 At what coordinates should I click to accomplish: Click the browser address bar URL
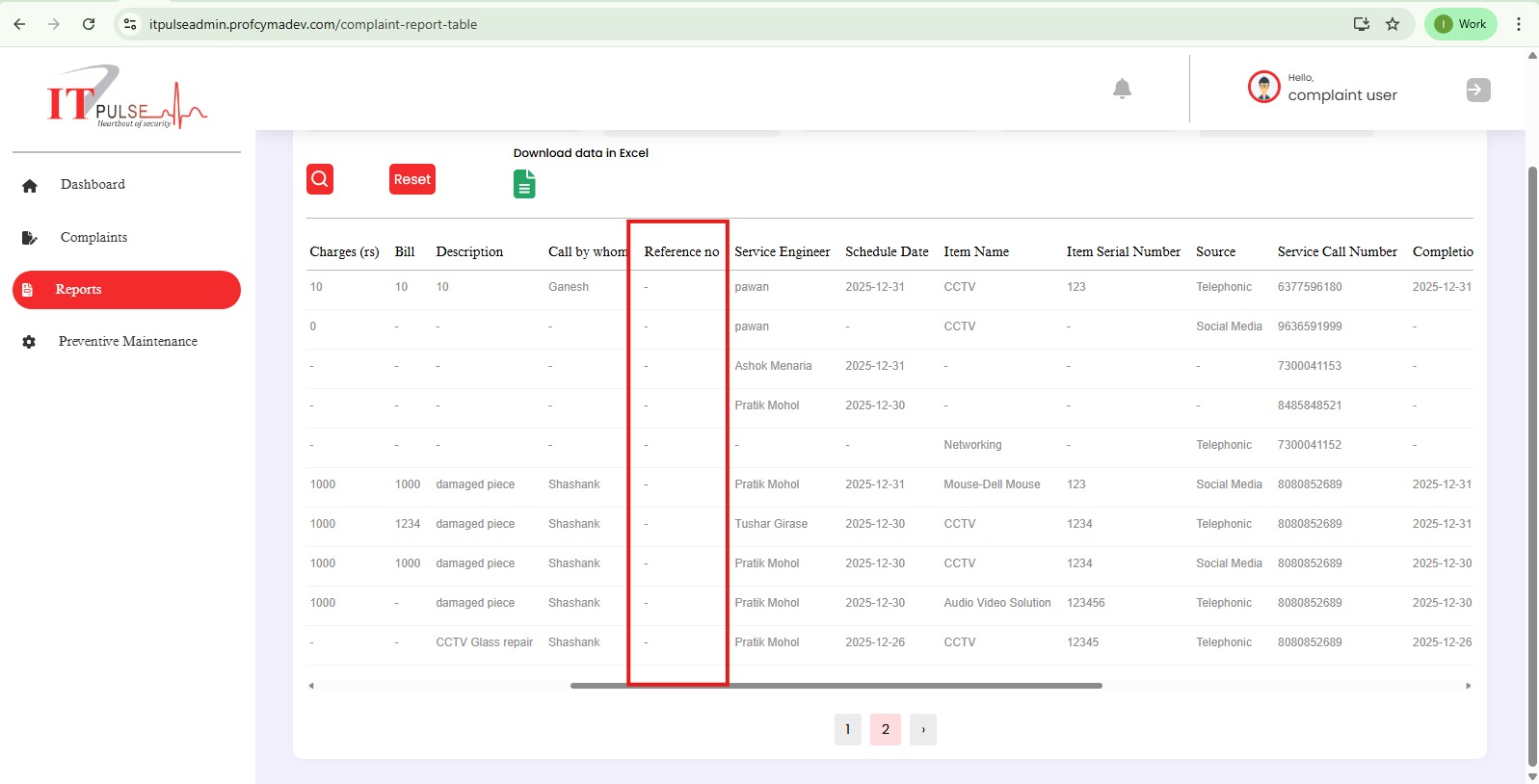tap(313, 24)
